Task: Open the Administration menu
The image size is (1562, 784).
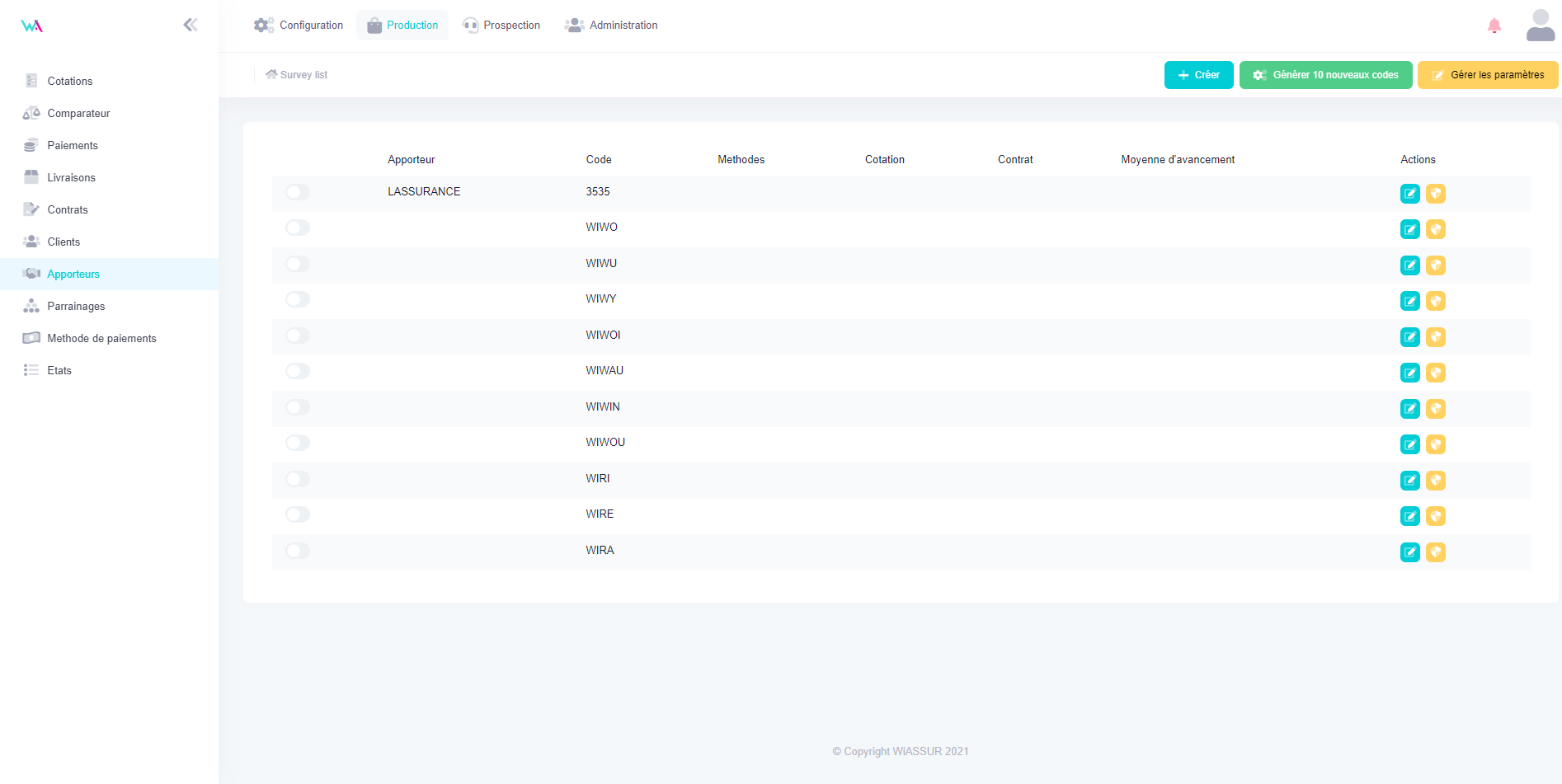Action: tap(611, 26)
